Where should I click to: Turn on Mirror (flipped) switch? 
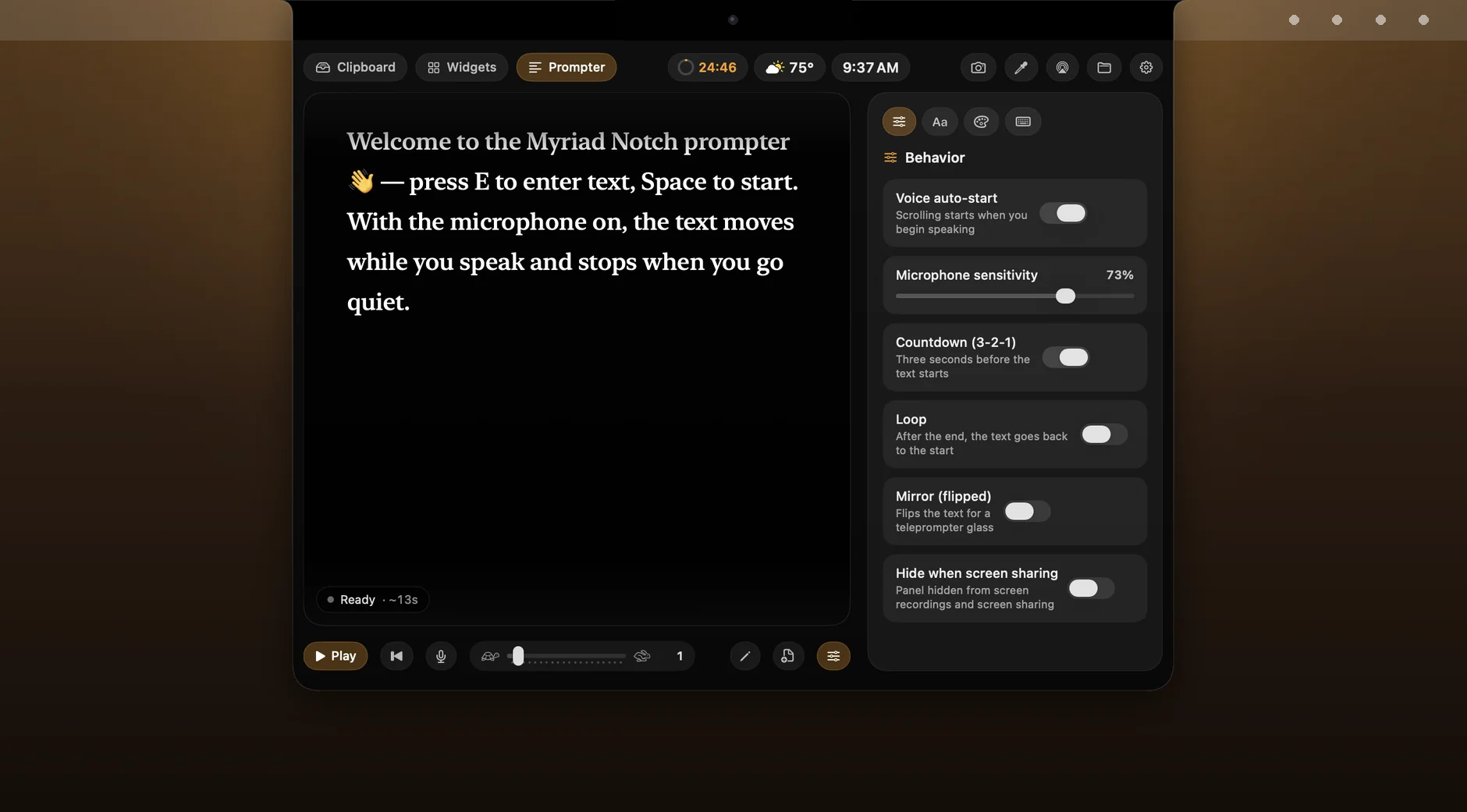(1027, 511)
